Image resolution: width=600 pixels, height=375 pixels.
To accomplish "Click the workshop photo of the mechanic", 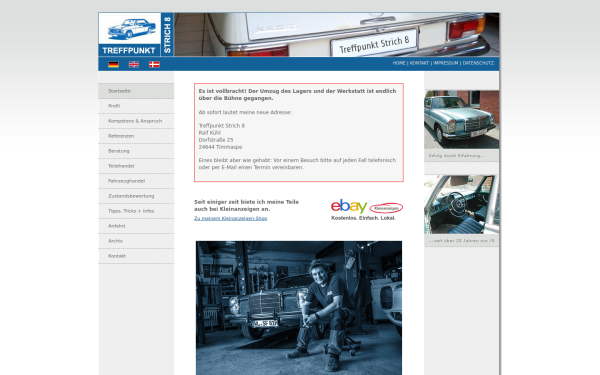I will tap(299, 308).
